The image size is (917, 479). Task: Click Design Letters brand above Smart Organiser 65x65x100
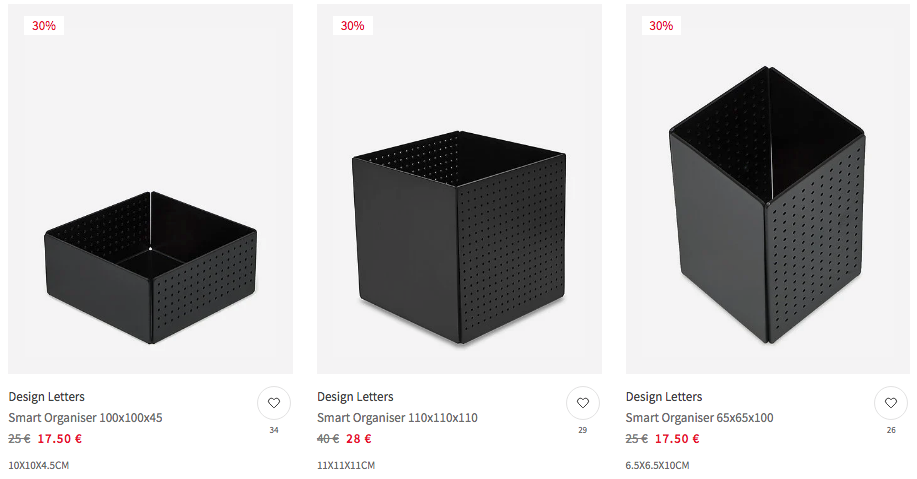click(x=664, y=397)
